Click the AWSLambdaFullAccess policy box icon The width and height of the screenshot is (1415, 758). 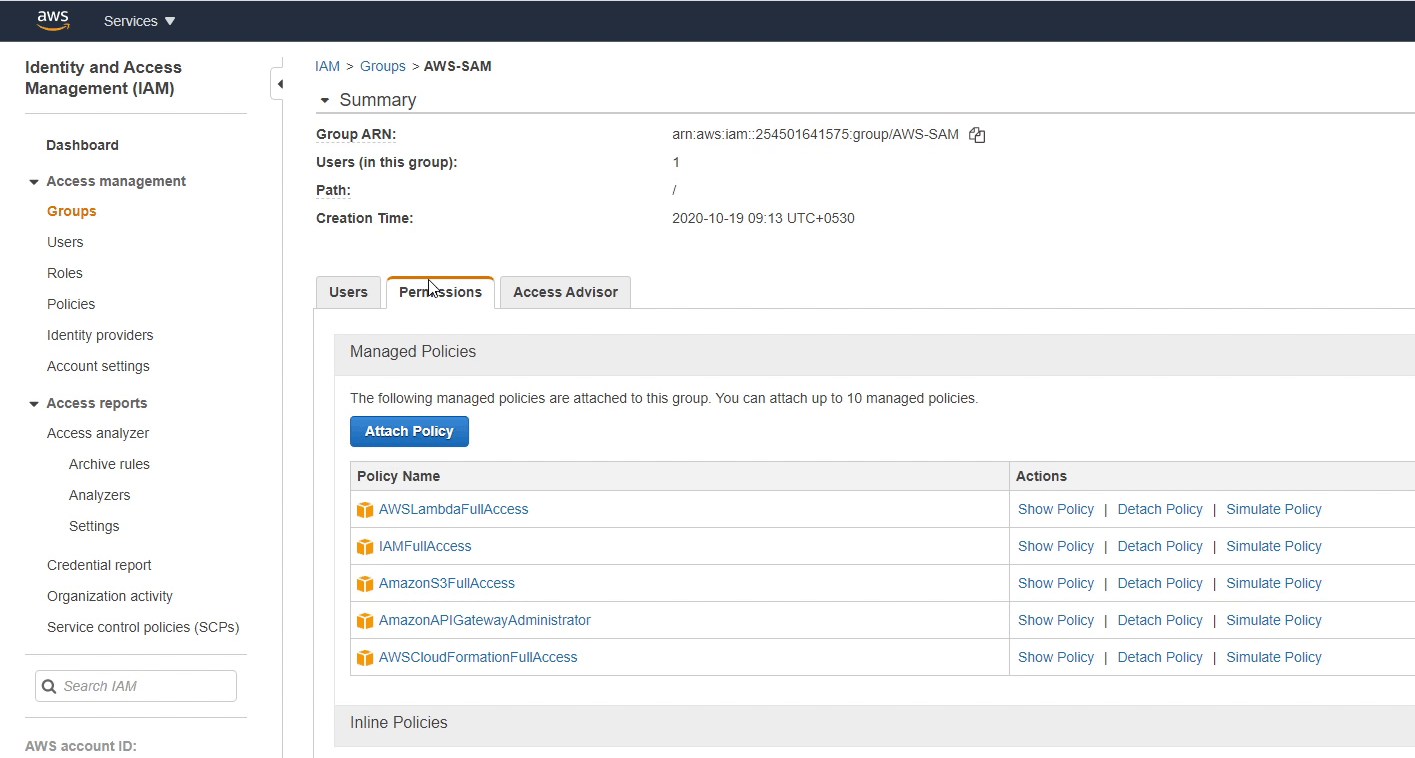tap(365, 510)
